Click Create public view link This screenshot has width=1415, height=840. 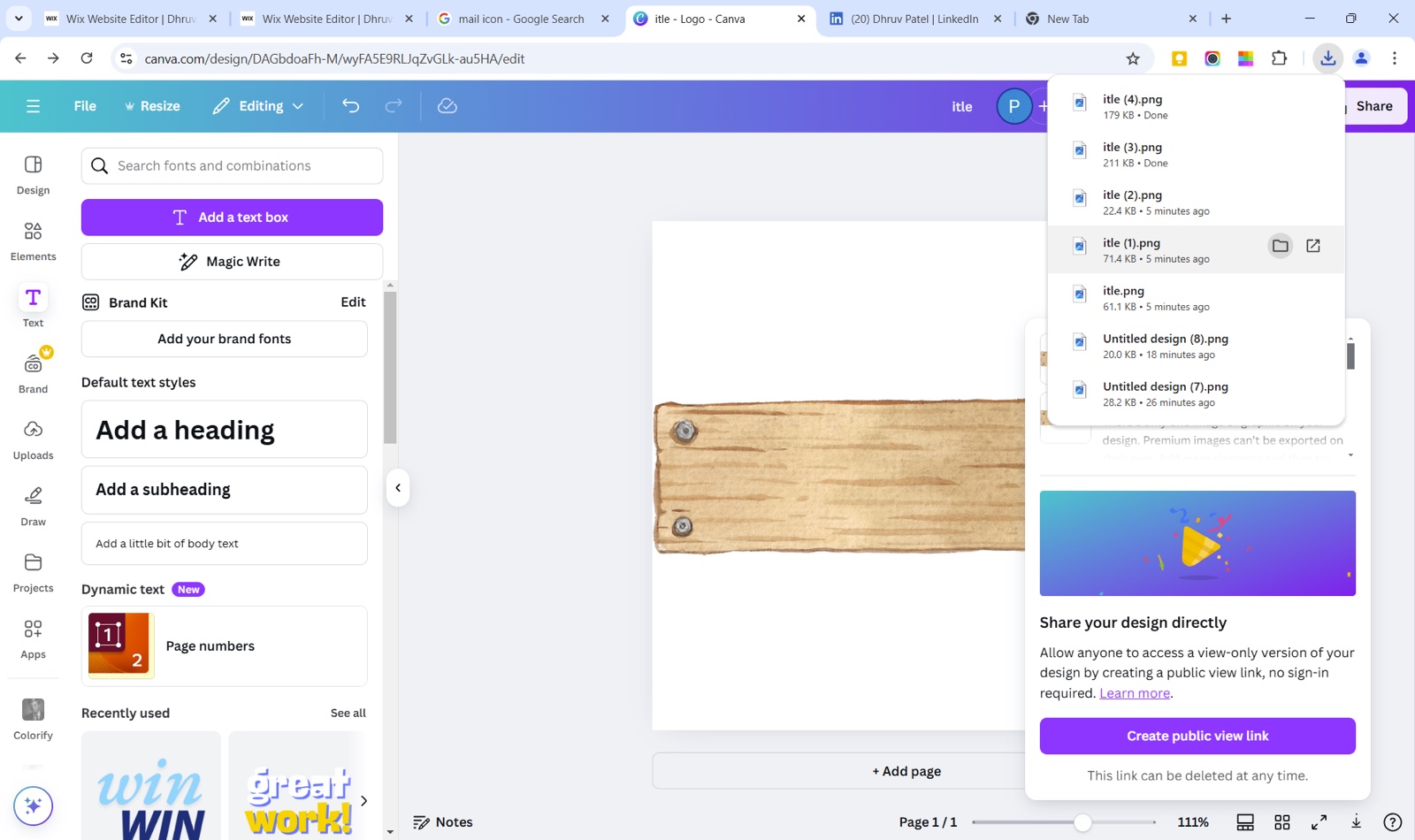click(1197, 737)
